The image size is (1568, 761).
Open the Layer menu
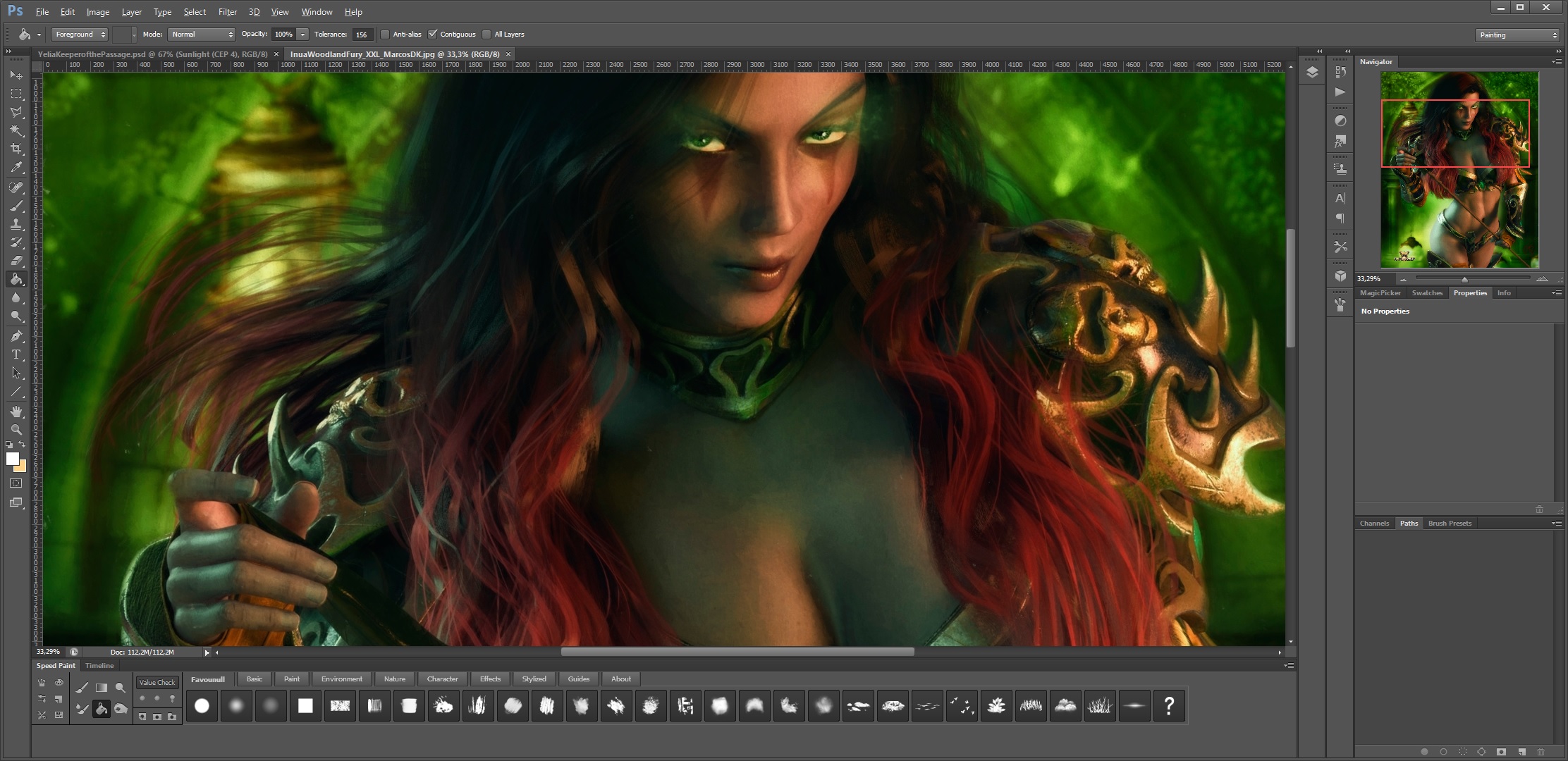tap(131, 12)
